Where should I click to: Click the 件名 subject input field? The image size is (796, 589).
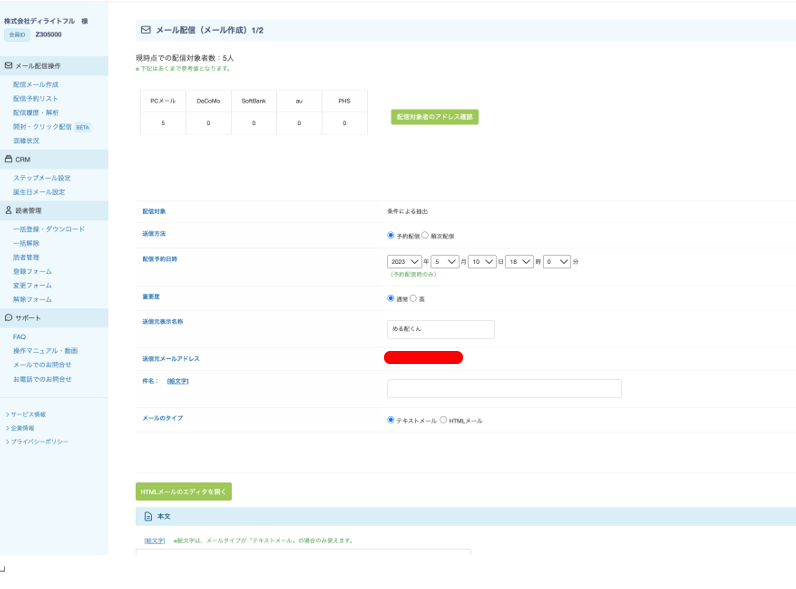(504, 388)
